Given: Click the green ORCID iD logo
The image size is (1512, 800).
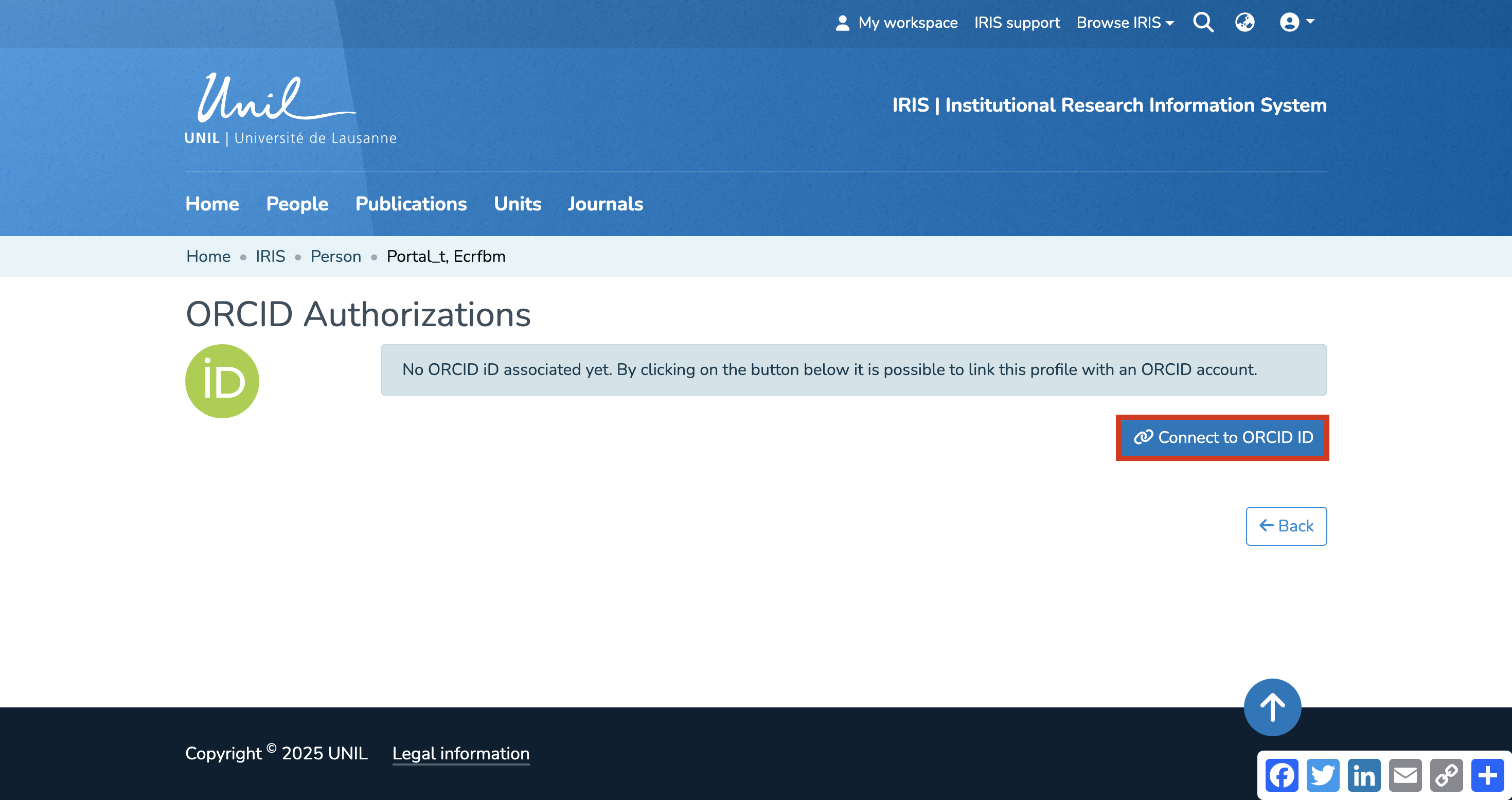Looking at the screenshot, I should click(222, 381).
